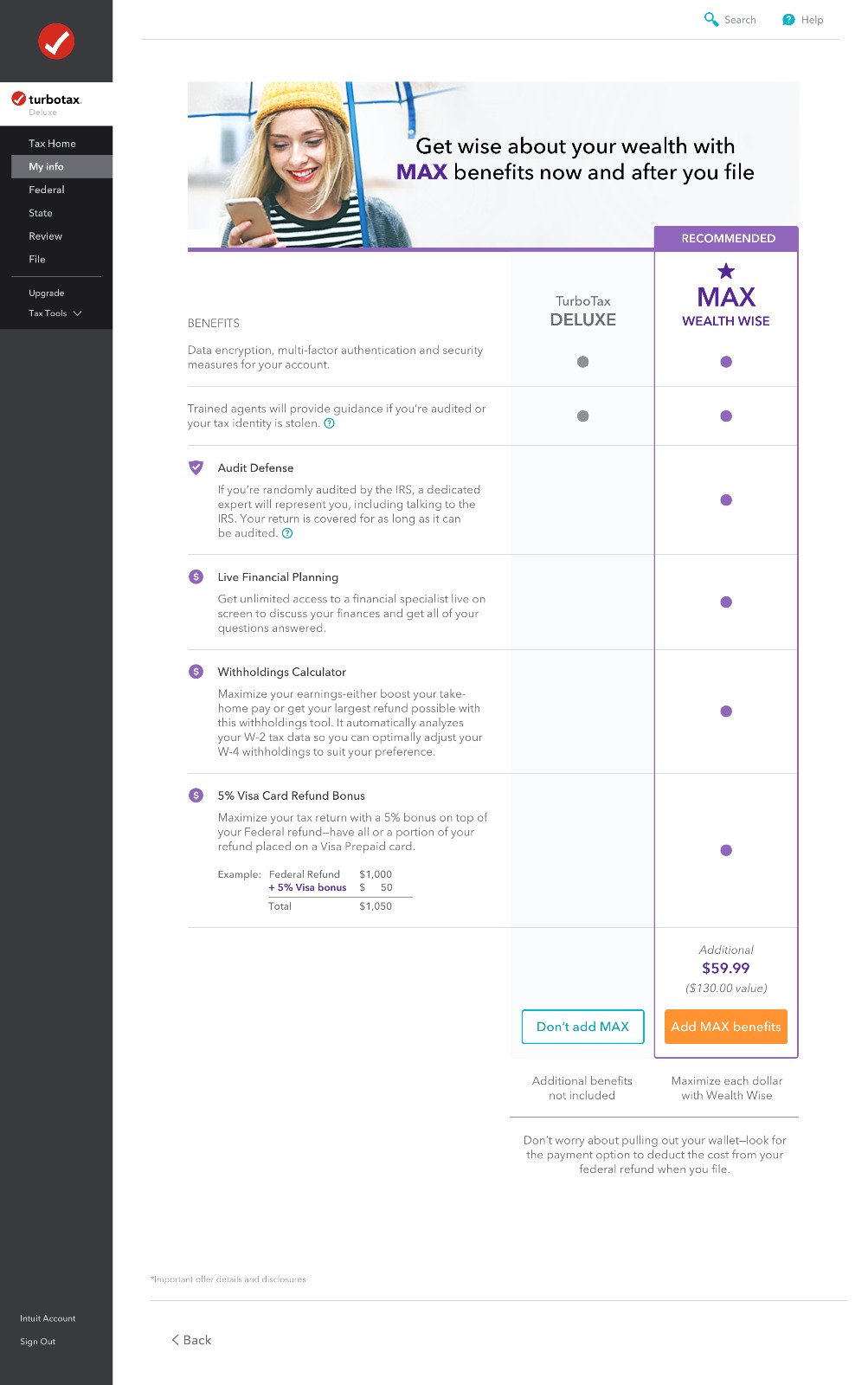Viewport: 868px width, 1385px height.
Task: Click the Don't add MAX button
Action: pyautogui.click(x=582, y=1027)
